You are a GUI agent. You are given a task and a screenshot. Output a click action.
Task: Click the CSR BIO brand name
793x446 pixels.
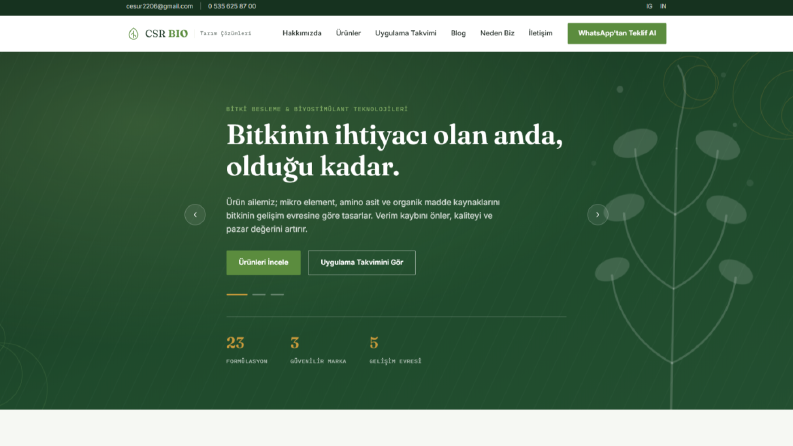[x=166, y=33]
